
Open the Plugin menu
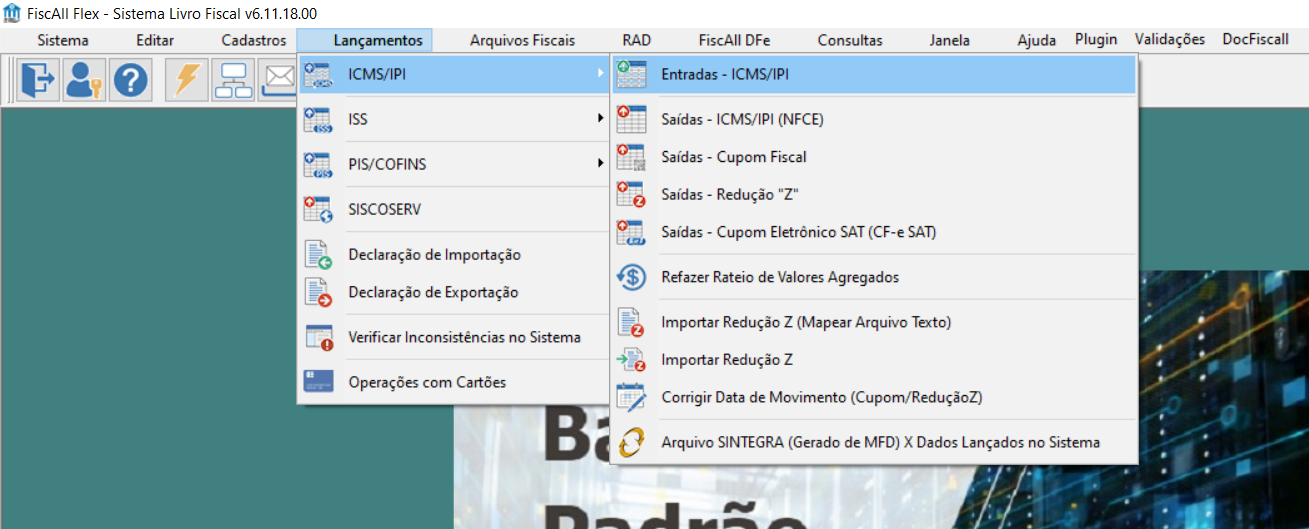[1096, 40]
